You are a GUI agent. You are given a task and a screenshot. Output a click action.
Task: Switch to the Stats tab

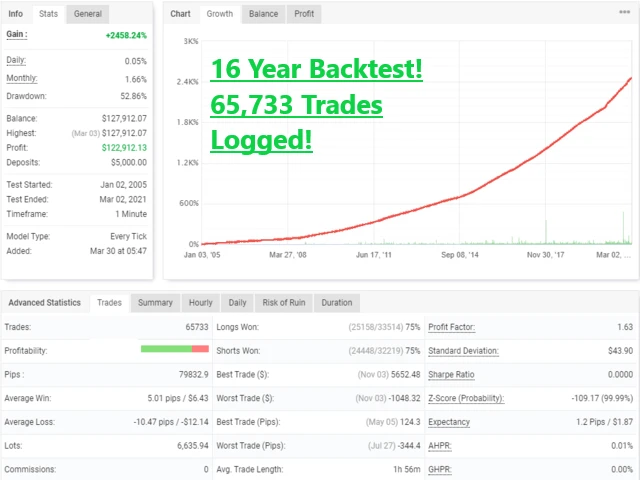click(48, 14)
